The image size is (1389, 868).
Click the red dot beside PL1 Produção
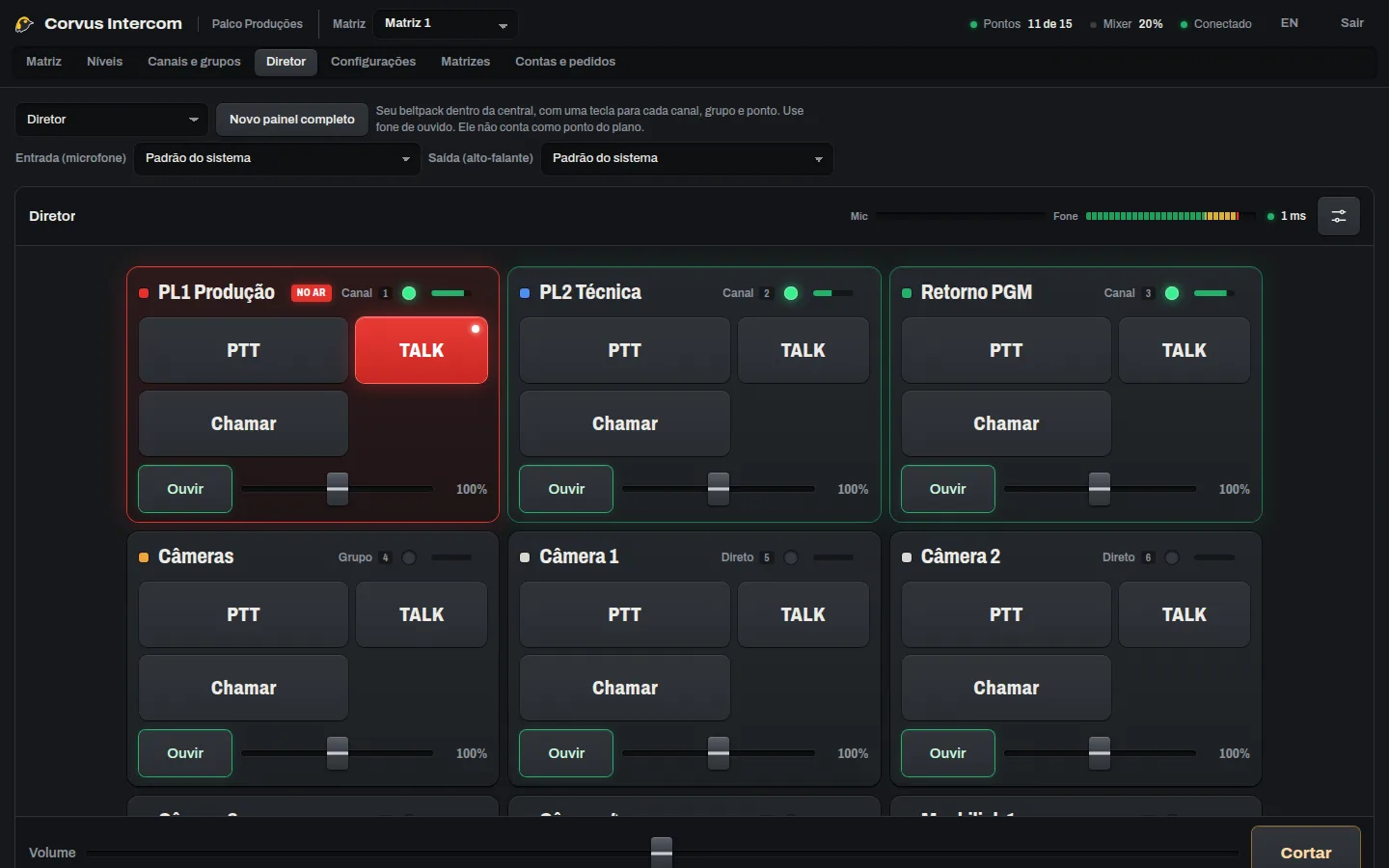coord(144,293)
